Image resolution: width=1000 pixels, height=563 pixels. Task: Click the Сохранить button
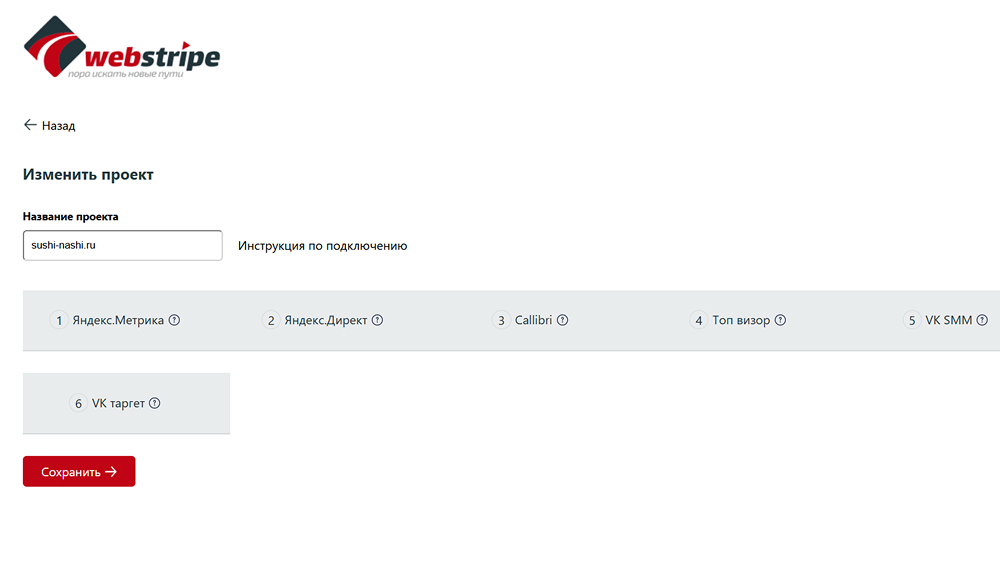79,471
